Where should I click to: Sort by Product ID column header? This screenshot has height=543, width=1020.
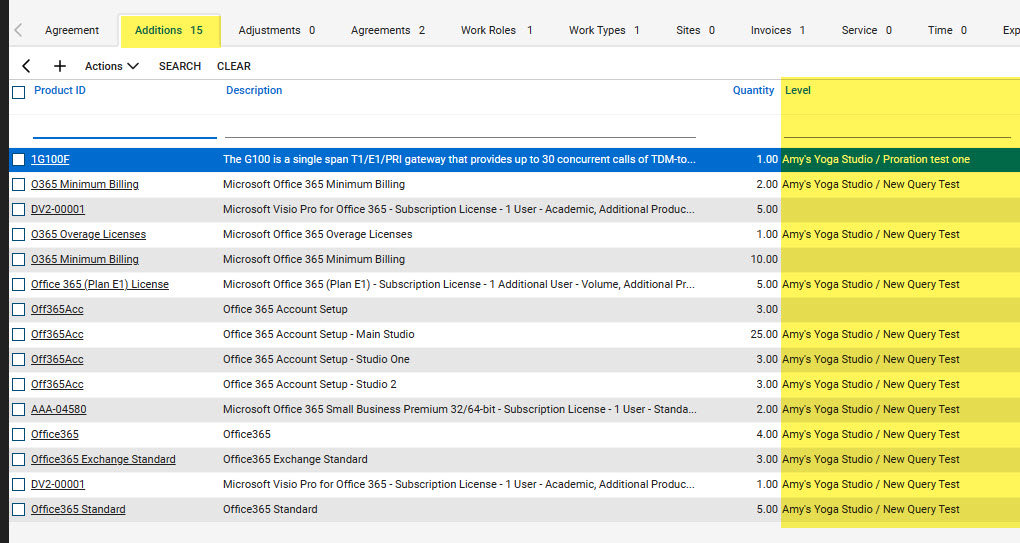pyautogui.click(x=60, y=90)
